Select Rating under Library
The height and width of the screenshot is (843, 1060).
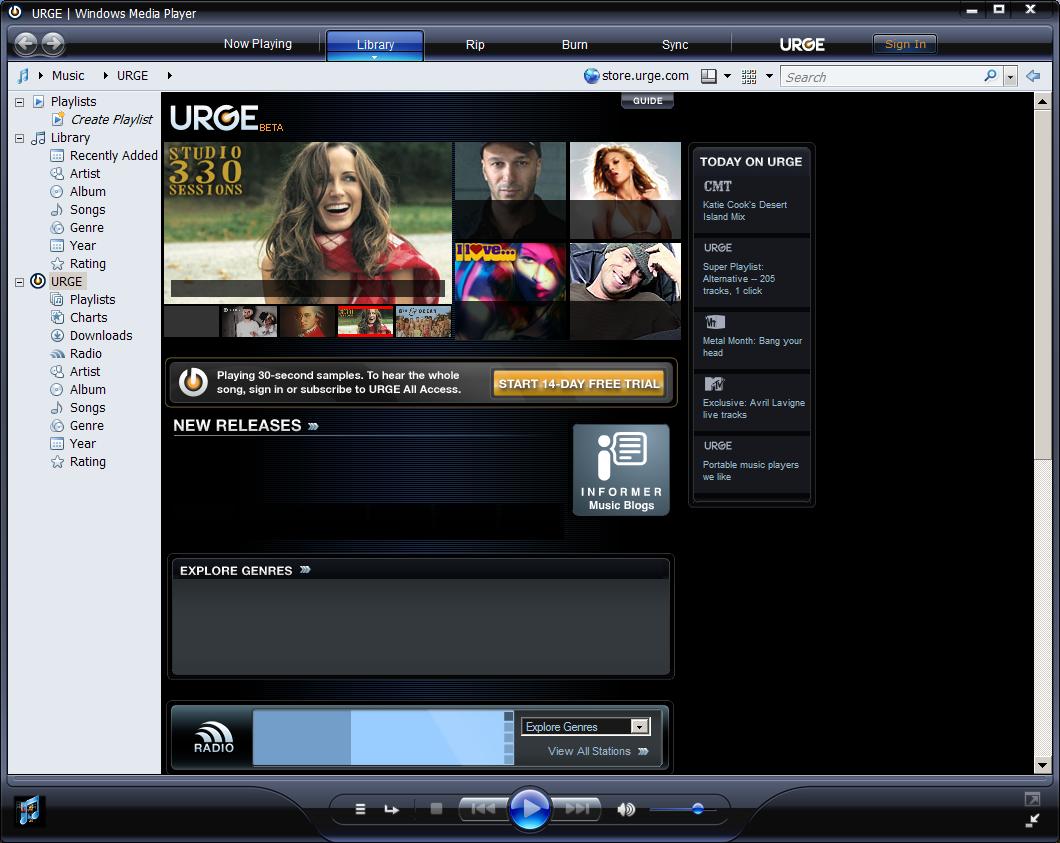coord(88,264)
